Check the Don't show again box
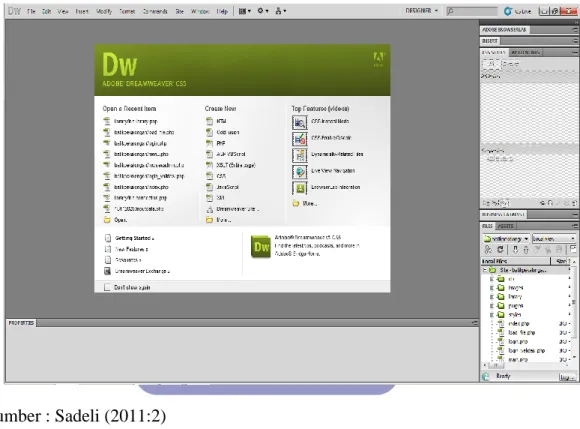Screen dimensions: 580x429 (x=107, y=287)
